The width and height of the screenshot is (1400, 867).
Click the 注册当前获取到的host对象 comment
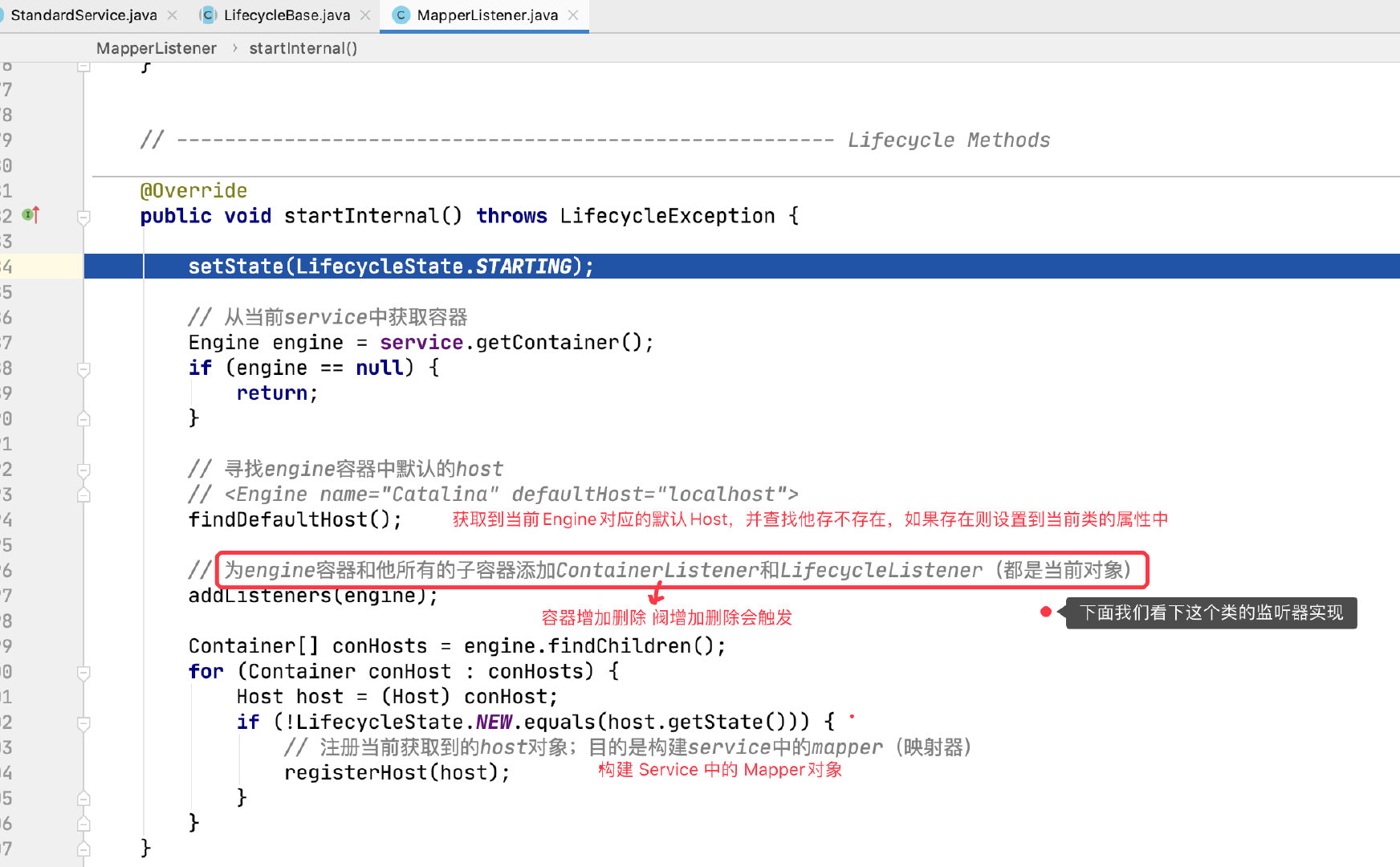pyautogui.click(x=628, y=747)
